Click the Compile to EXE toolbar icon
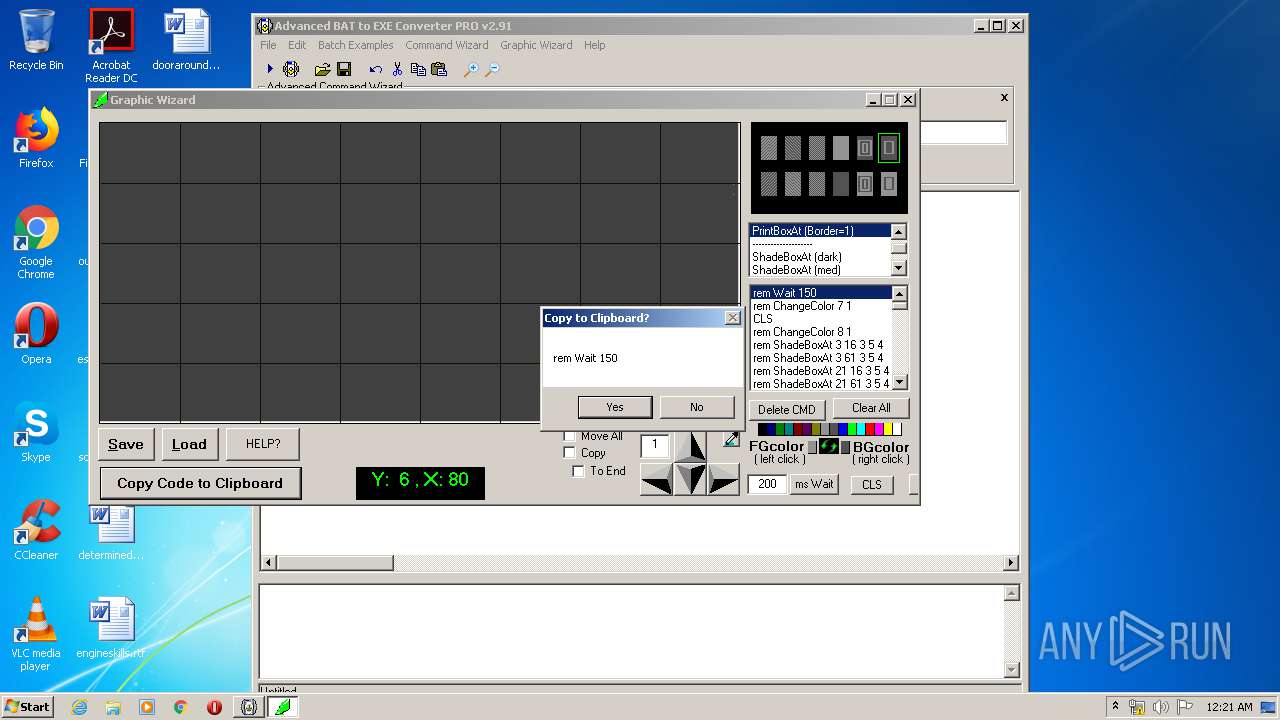 (x=291, y=69)
